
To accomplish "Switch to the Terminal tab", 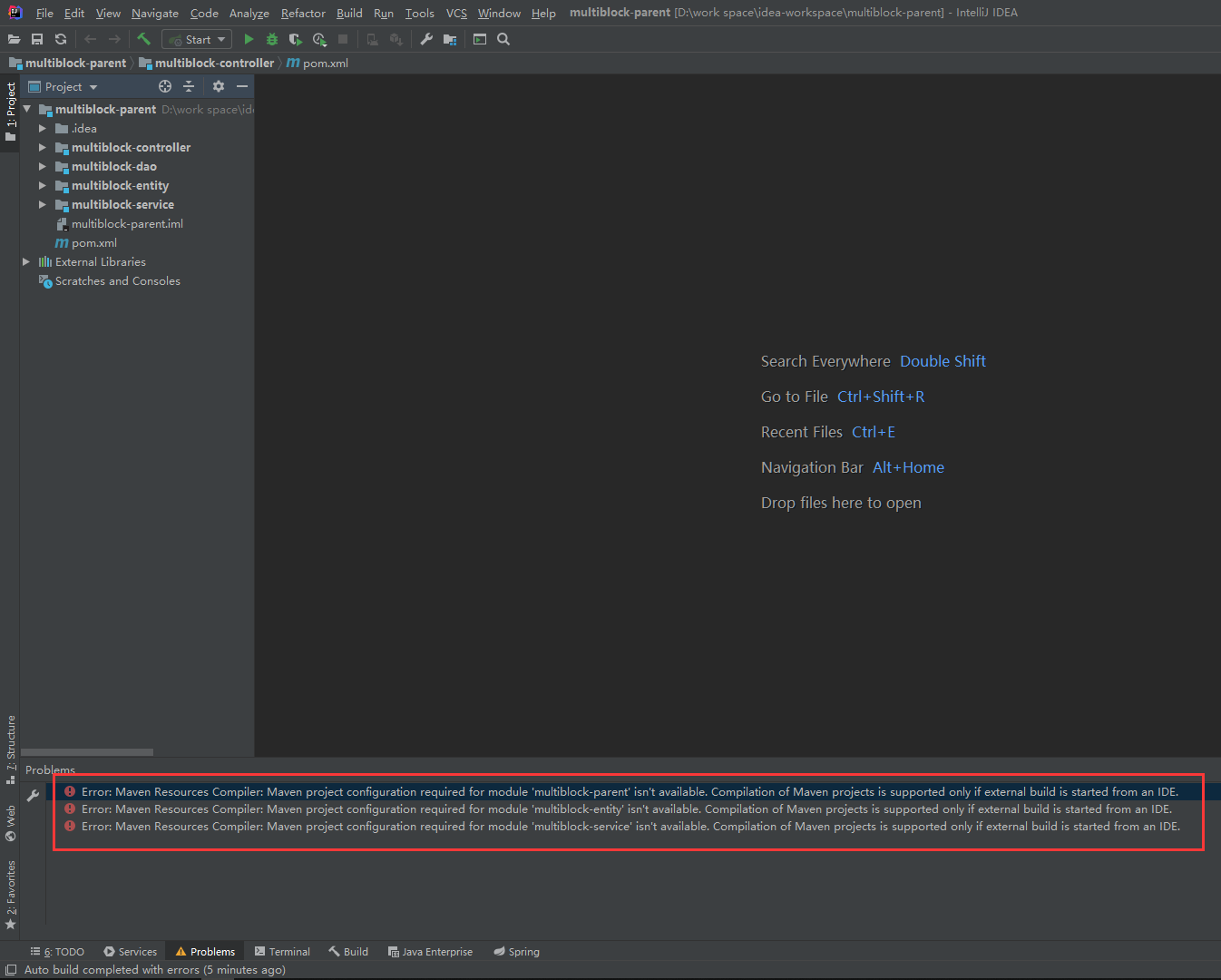I will (x=282, y=951).
